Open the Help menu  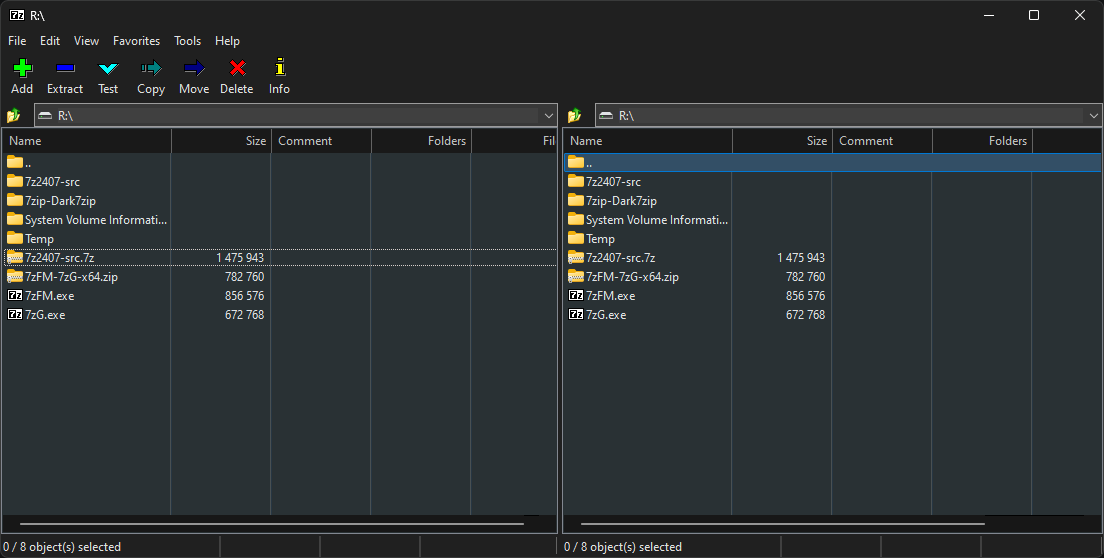pyautogui.click(x=227, y=41)
